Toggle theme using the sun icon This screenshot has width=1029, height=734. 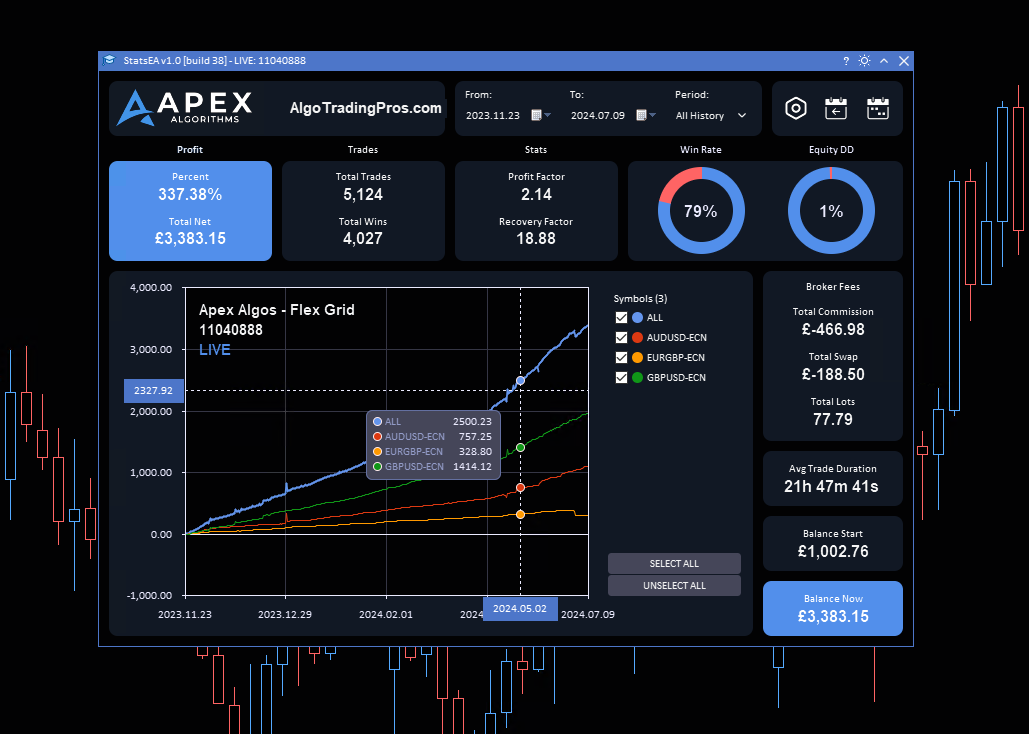[x=864, y=60]
